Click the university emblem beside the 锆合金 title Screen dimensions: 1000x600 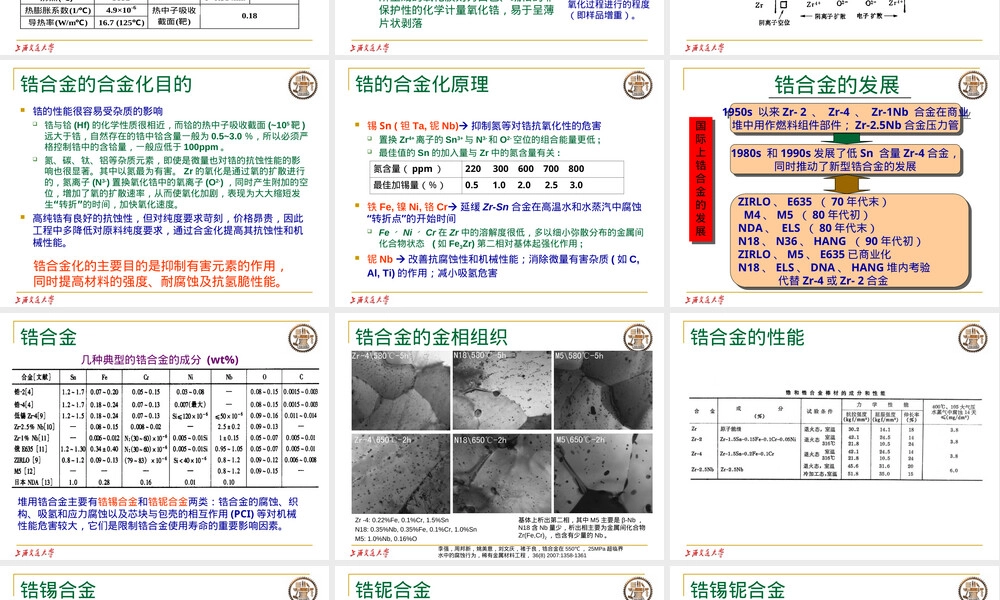[x=302, y=338]
